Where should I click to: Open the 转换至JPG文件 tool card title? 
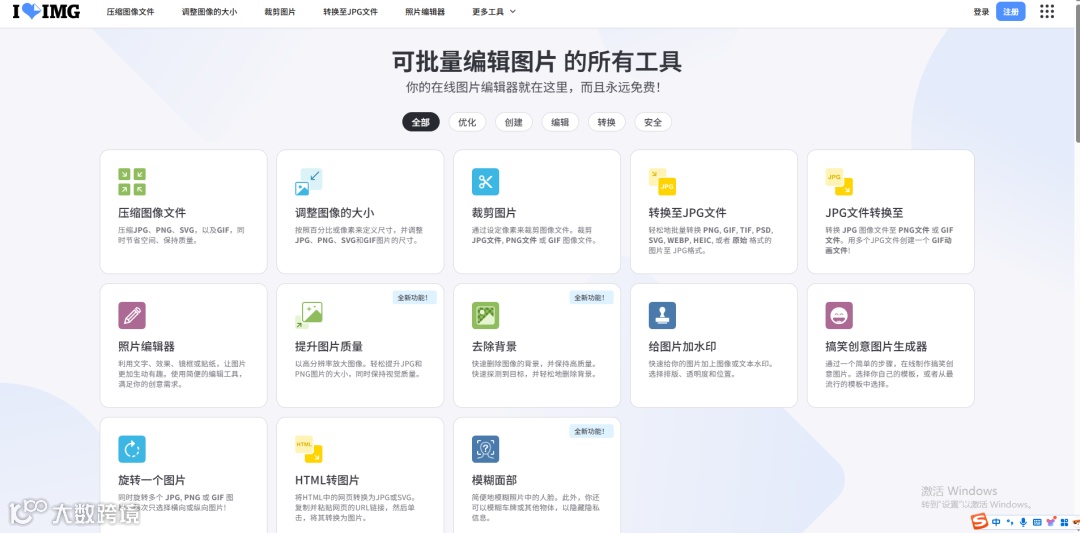pos(687,213)
